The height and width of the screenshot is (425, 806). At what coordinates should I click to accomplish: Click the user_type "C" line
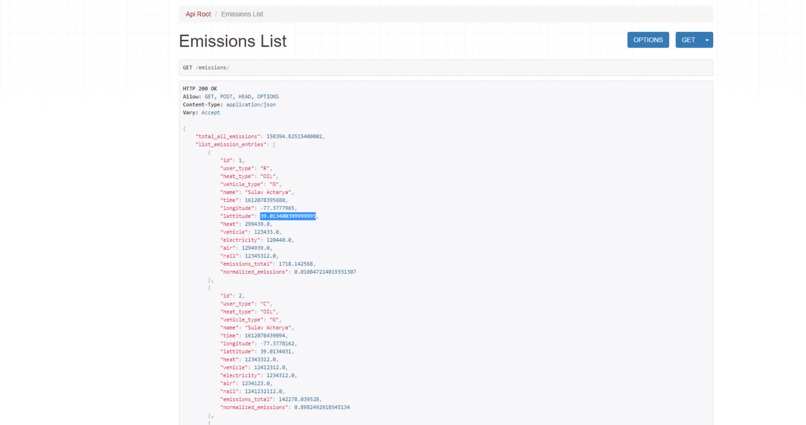tap(246, 304)
